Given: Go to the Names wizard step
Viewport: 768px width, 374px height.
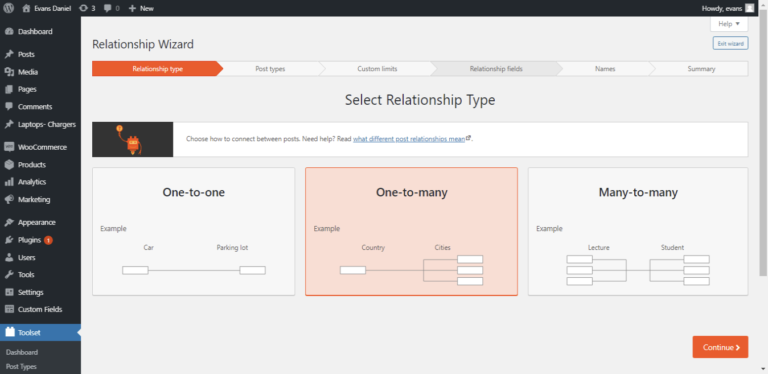Looking at the screenshot, I should pyautogui.click(x=605, y=69).
